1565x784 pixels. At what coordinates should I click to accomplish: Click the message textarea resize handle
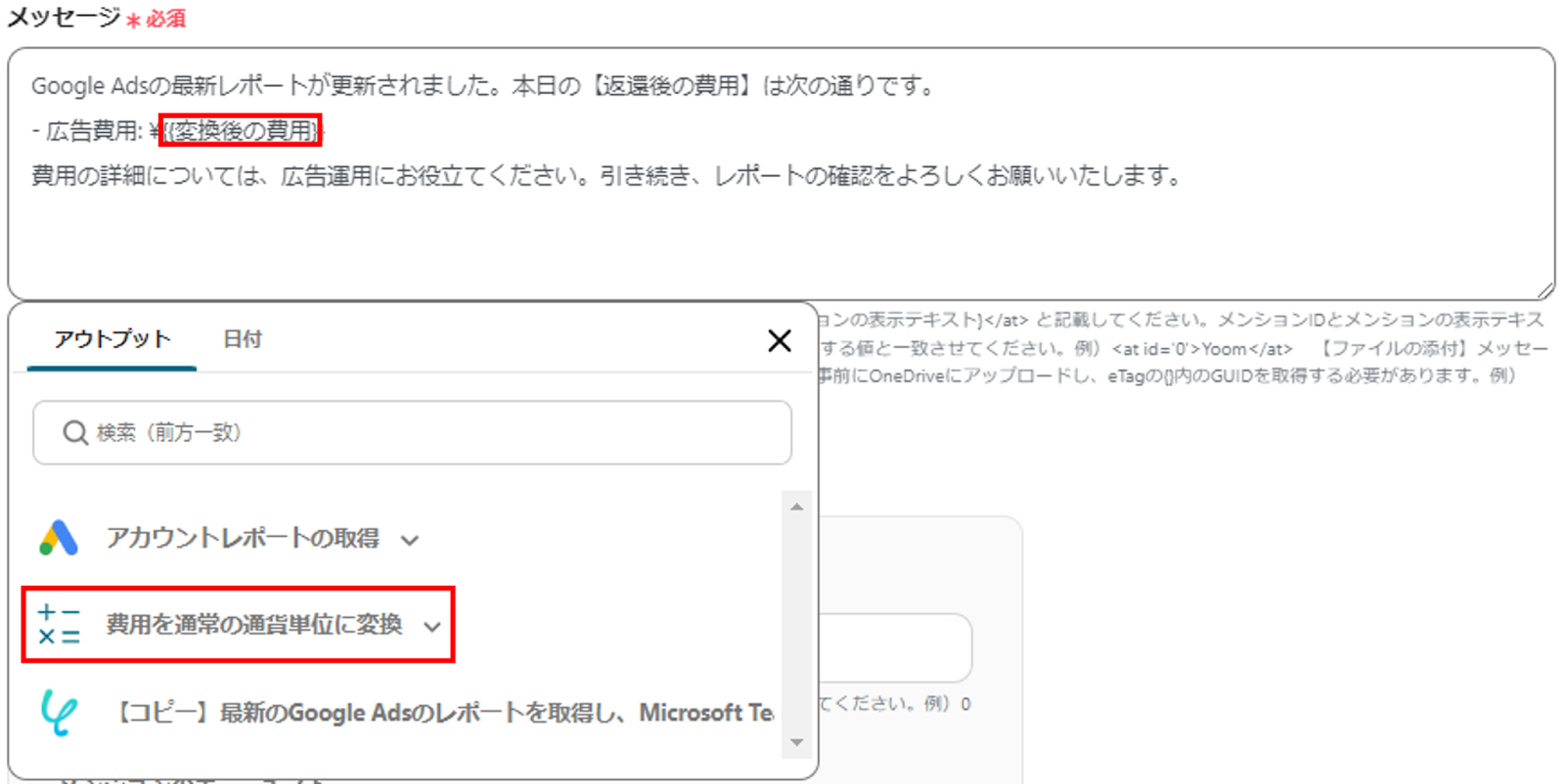[1544, 289]
